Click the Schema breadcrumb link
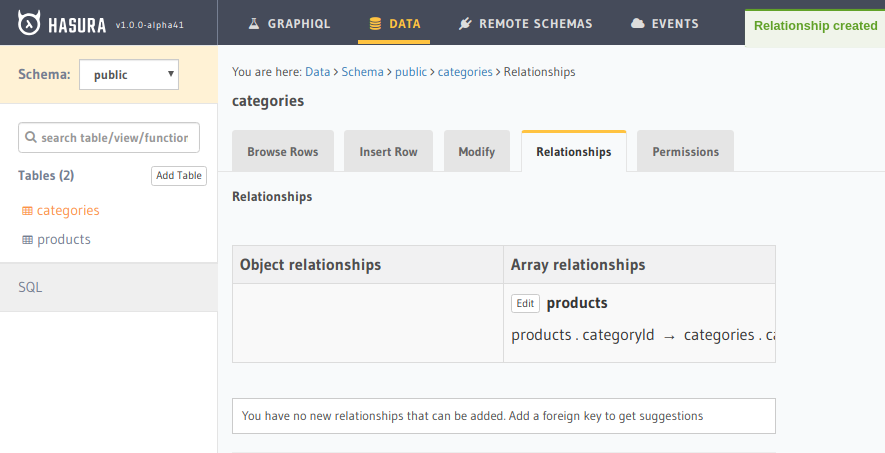This screenshot has width=885, height=453. 362,72
